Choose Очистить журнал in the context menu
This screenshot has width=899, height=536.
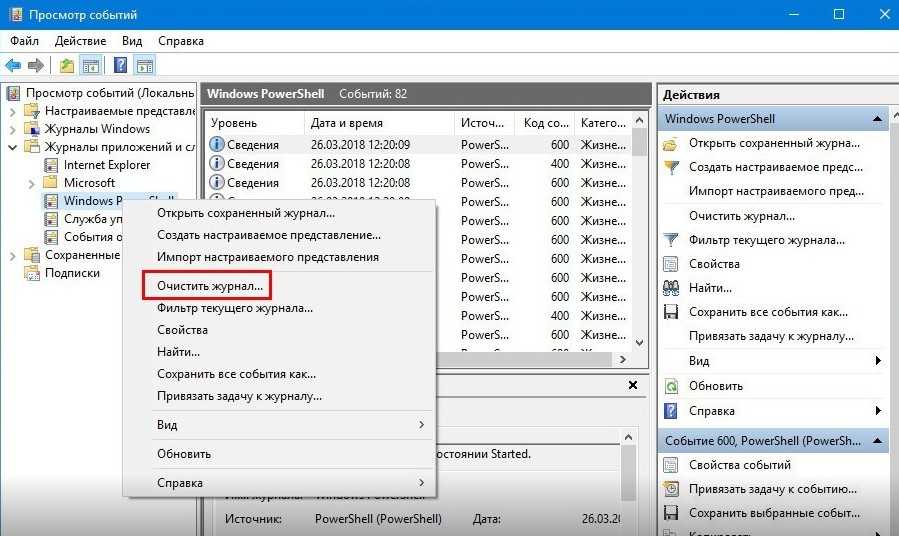(x=210, y=286)
